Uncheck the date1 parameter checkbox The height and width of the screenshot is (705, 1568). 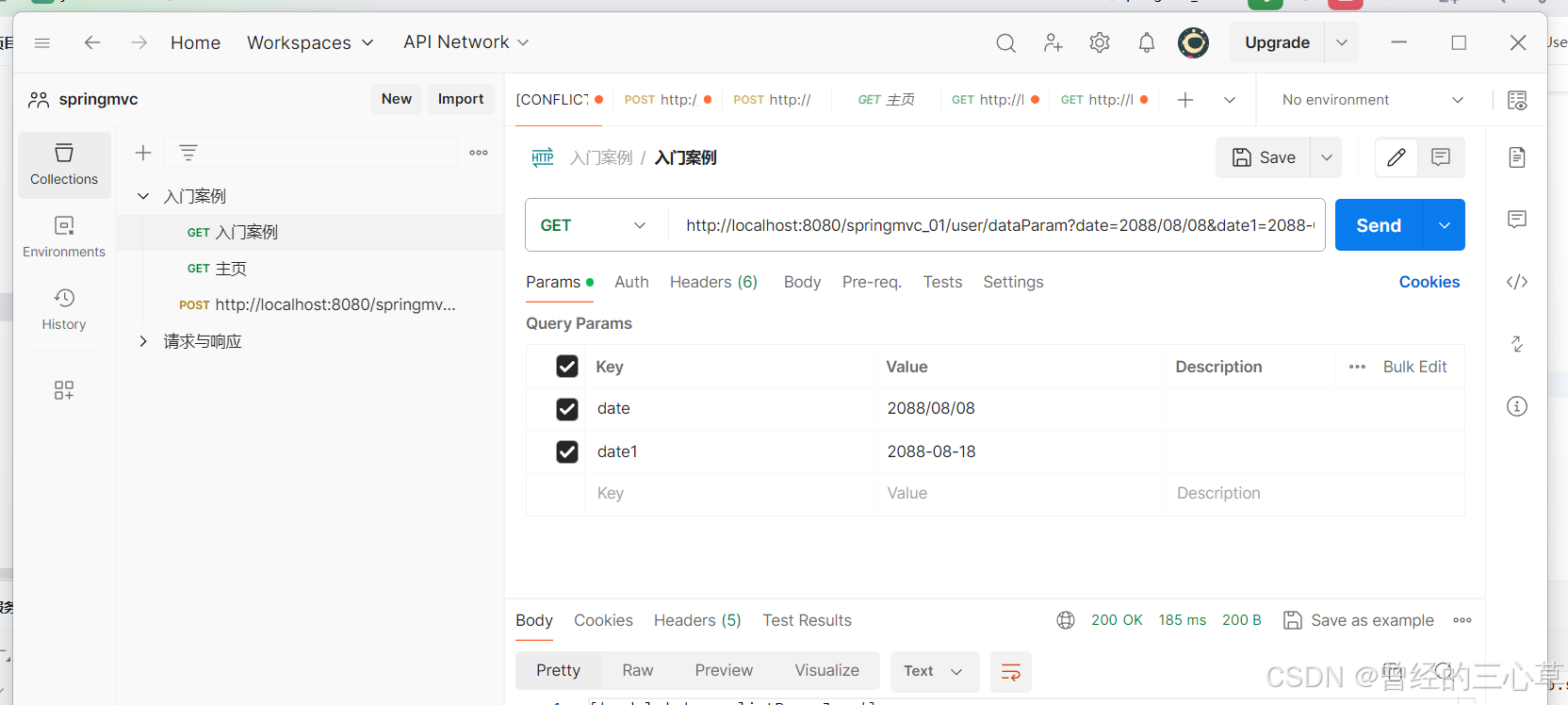[567, 452]
